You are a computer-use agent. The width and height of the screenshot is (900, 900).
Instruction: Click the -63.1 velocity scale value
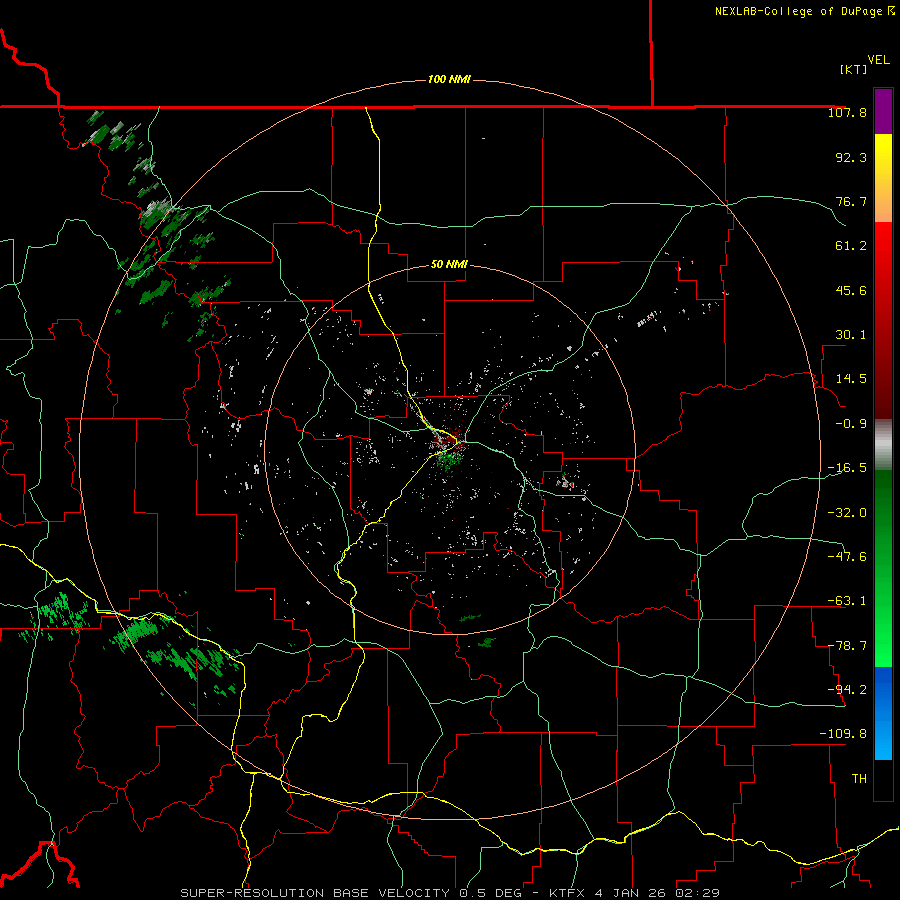[x=847, y=601]
